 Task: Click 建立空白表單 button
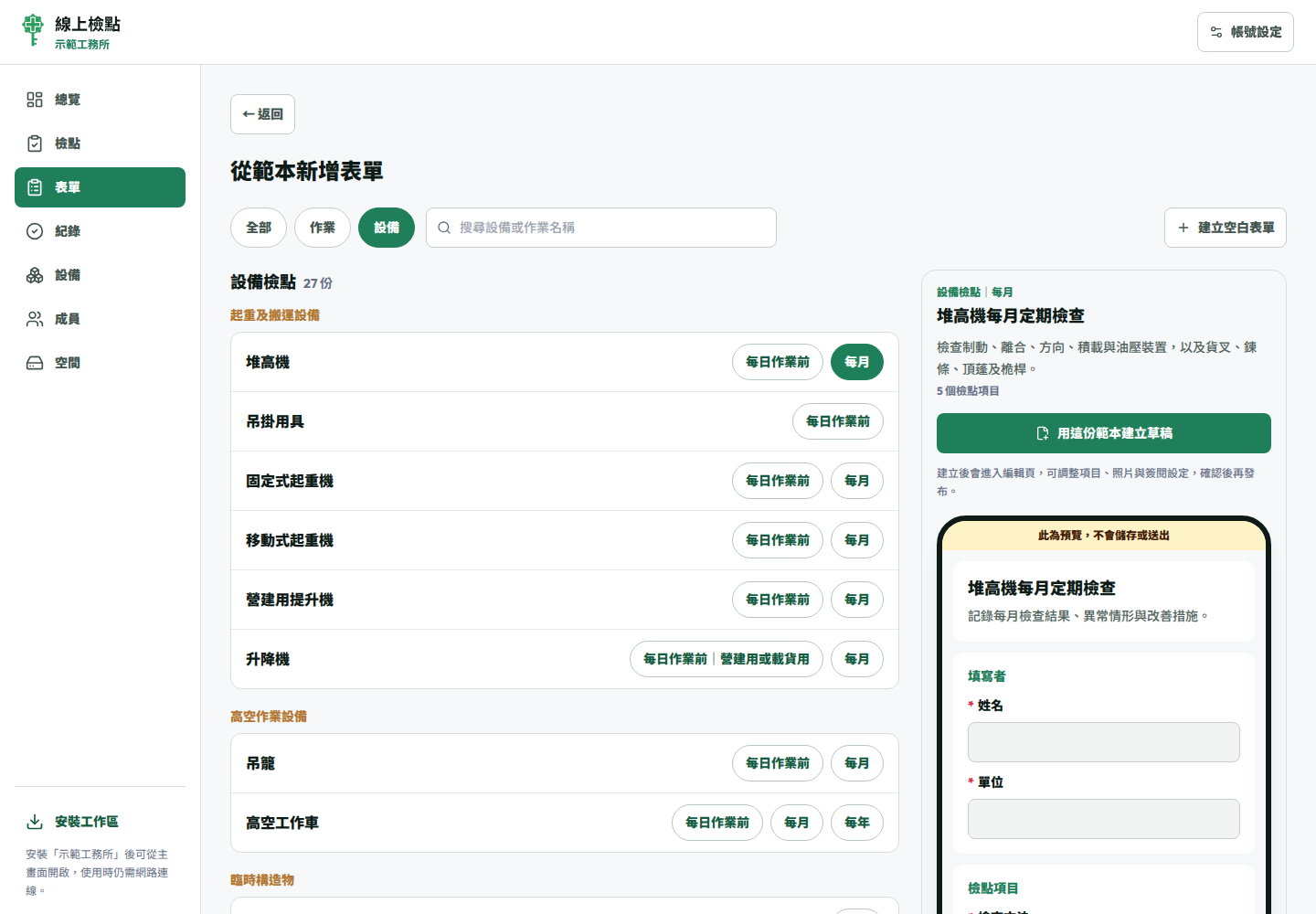[1226, 228]
